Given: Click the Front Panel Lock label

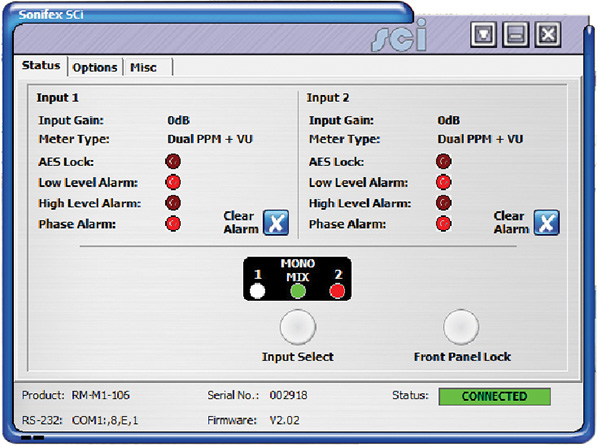Looking at the screenshot, I should [462, 357].
